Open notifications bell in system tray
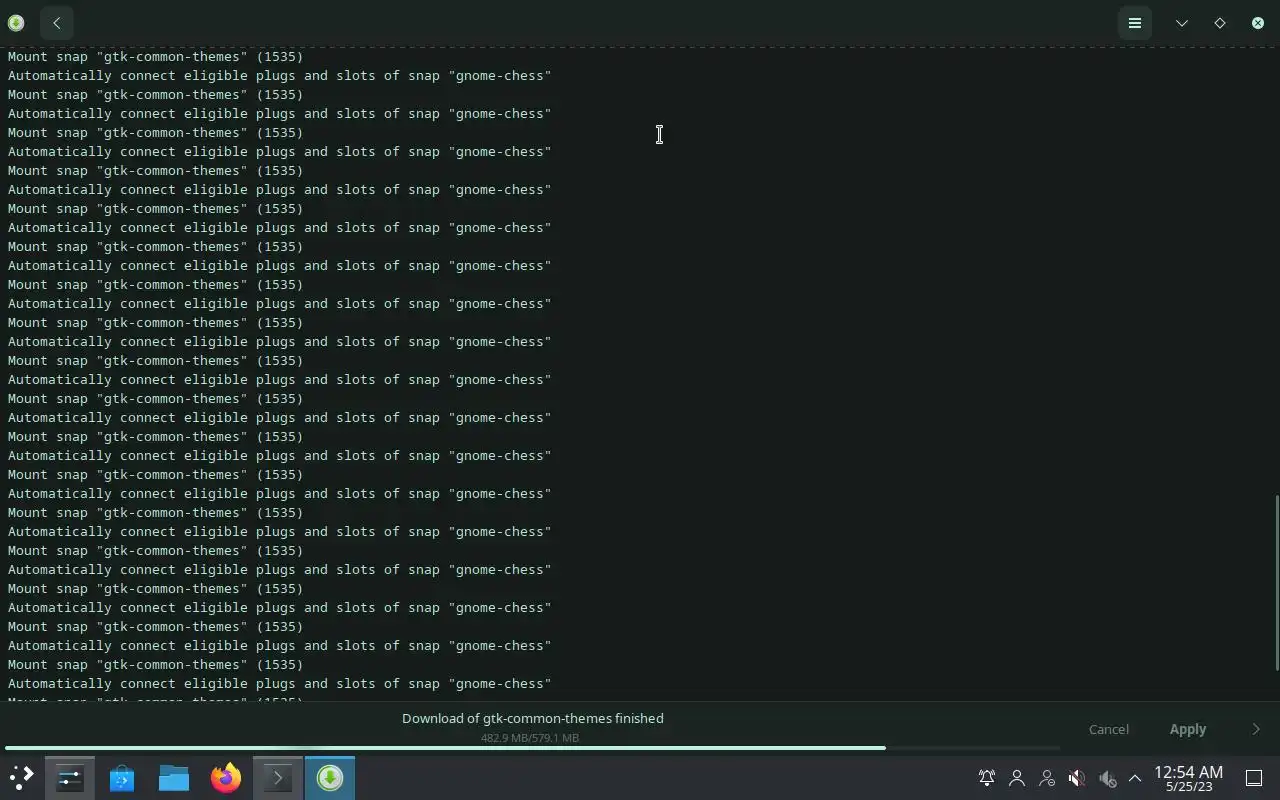Image resolution: width=1280 pixels, height=800 pixels. coord(987,778)
